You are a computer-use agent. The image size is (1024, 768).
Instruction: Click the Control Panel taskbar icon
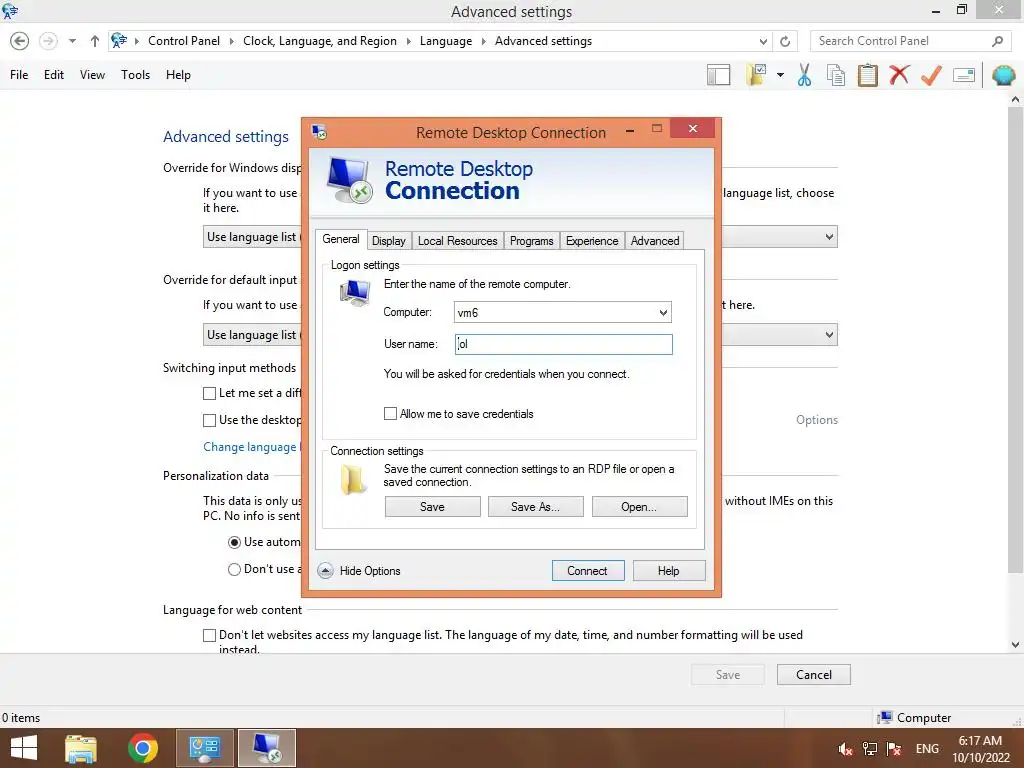tap(204, 748)
